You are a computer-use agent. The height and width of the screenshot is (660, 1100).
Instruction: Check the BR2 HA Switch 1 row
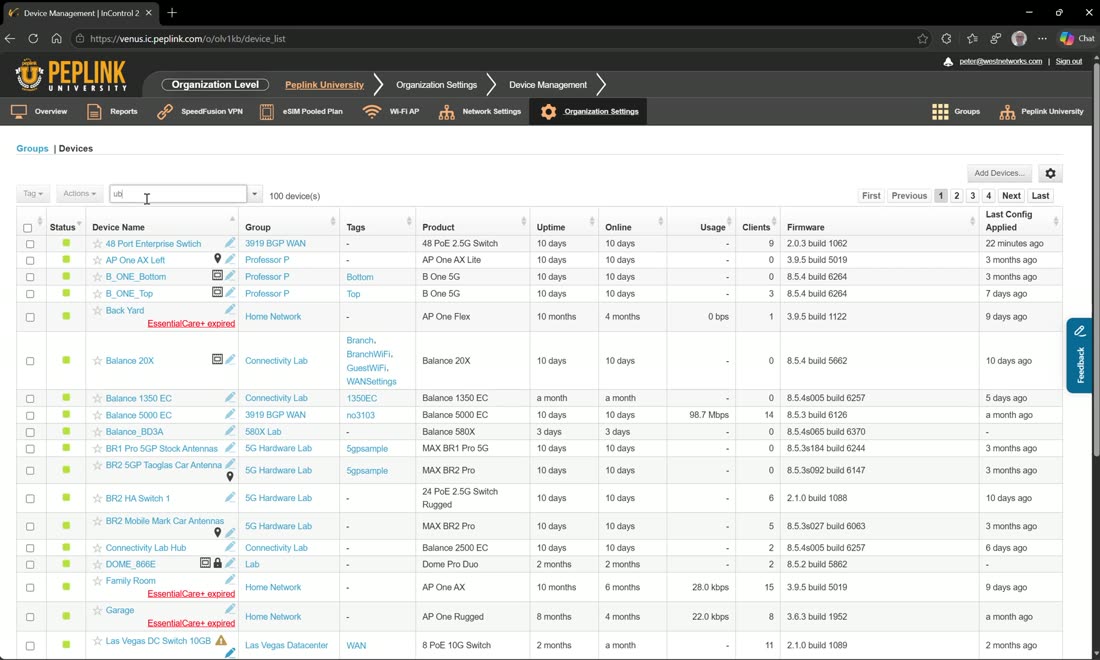coord(29,498)
